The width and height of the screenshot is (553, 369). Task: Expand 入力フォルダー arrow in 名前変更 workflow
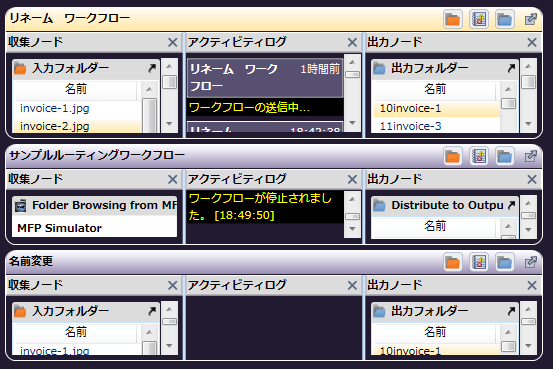pos(152,311)
